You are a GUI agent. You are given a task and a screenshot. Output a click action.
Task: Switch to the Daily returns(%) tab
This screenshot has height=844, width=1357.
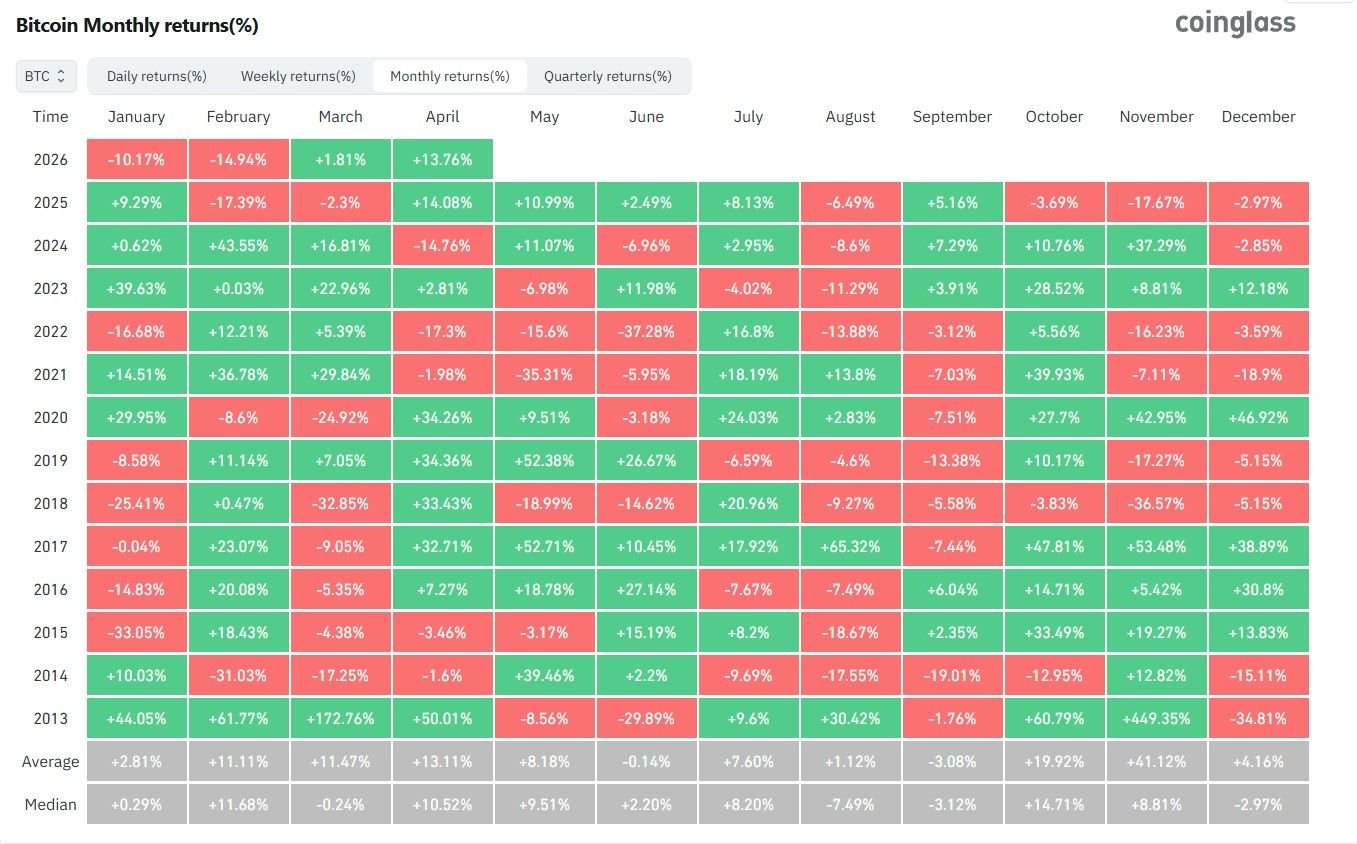156,75
